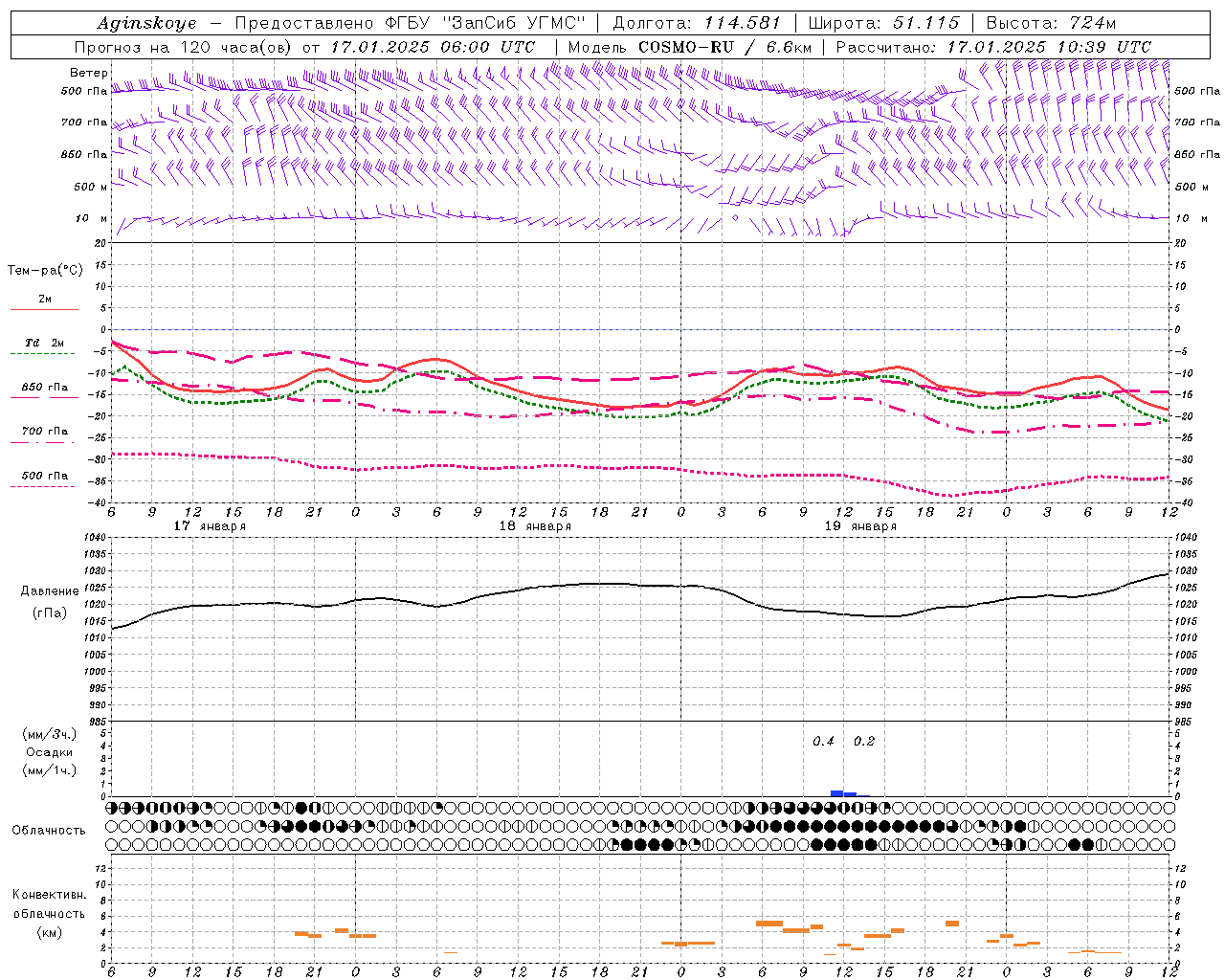Click the 'Тем-ра(°C)' temperature axis title
Viewport: 1225px width, 980px height.
pos(45,271)
